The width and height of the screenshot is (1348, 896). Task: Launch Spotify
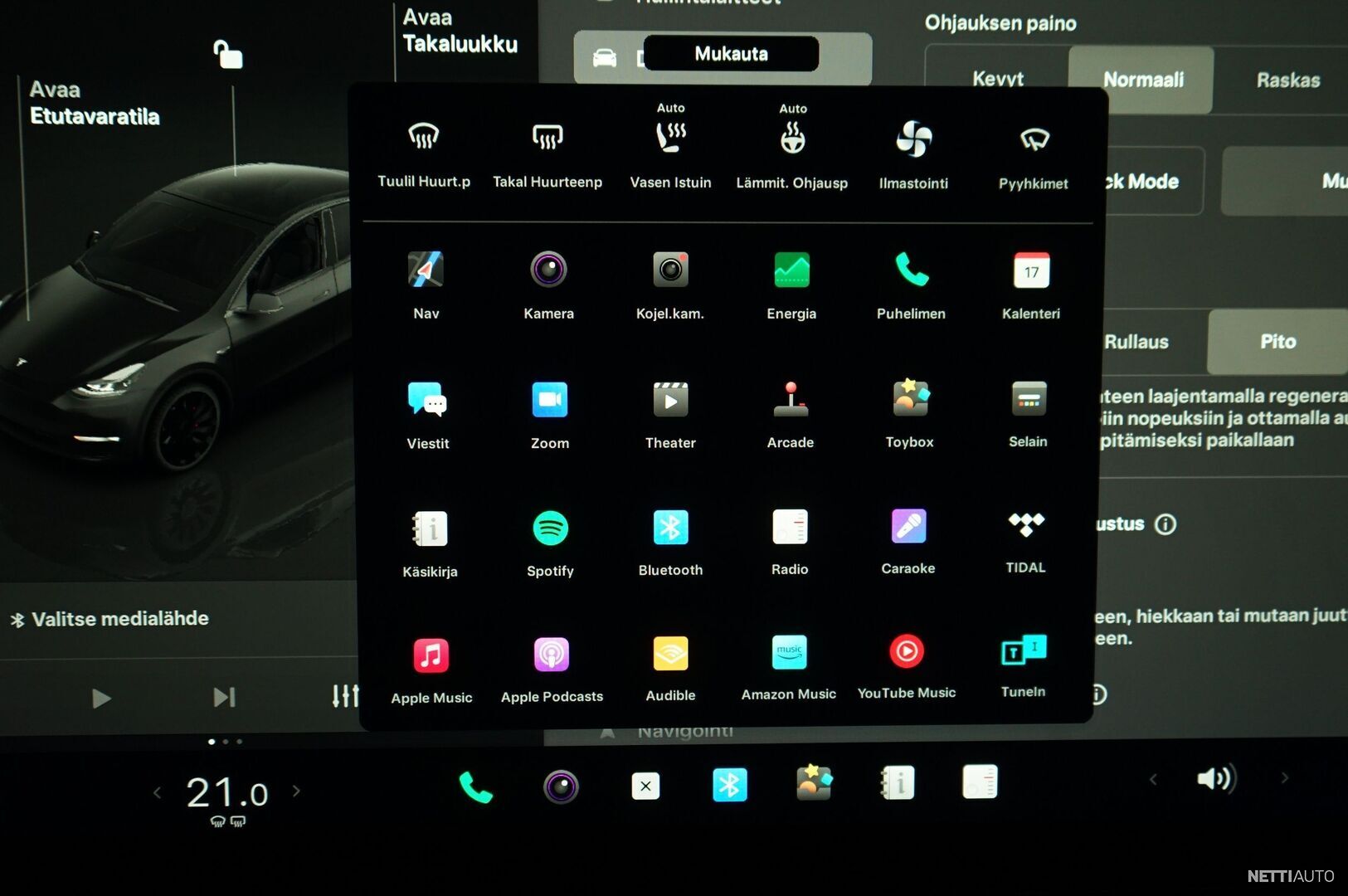[x=550, y=543]
